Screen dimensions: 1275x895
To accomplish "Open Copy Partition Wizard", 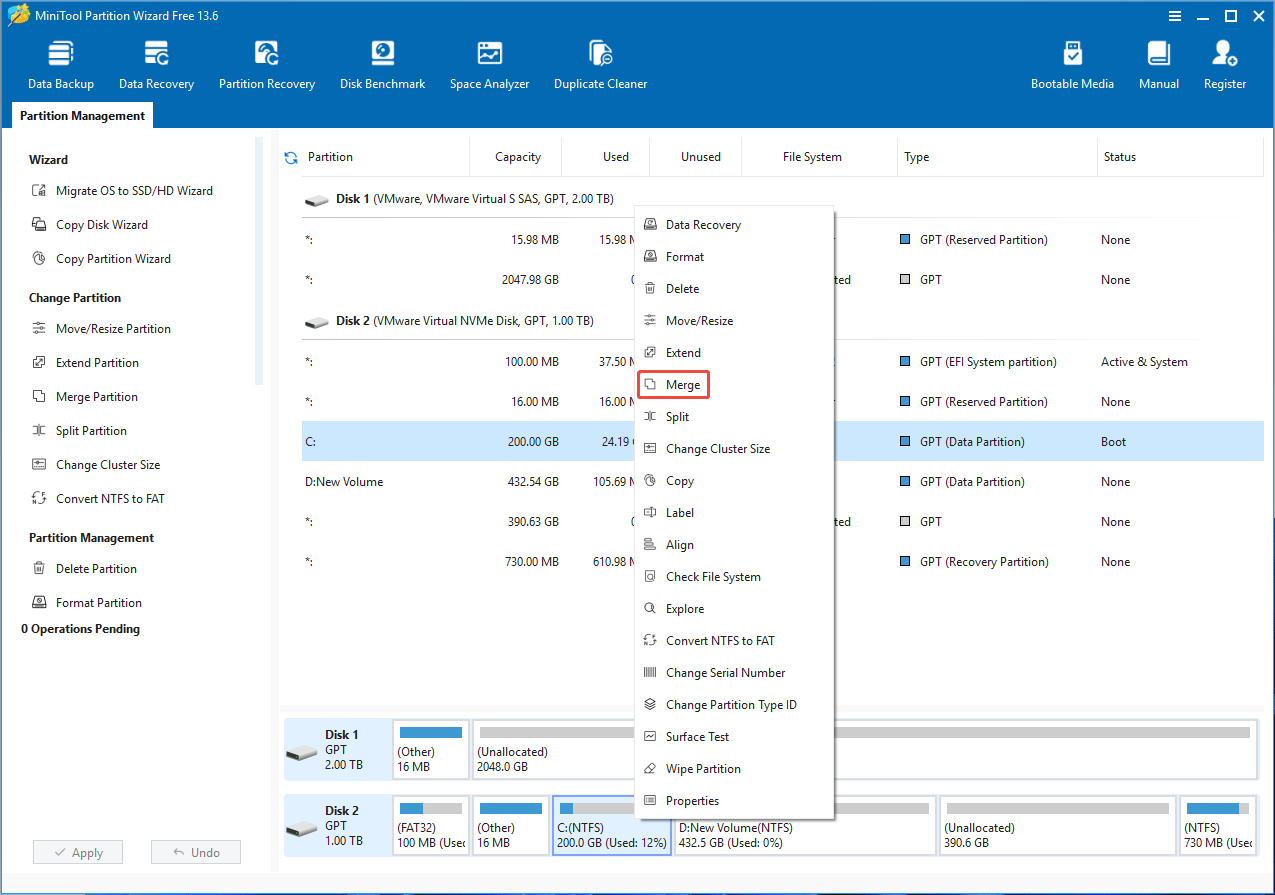I will 101,259.
